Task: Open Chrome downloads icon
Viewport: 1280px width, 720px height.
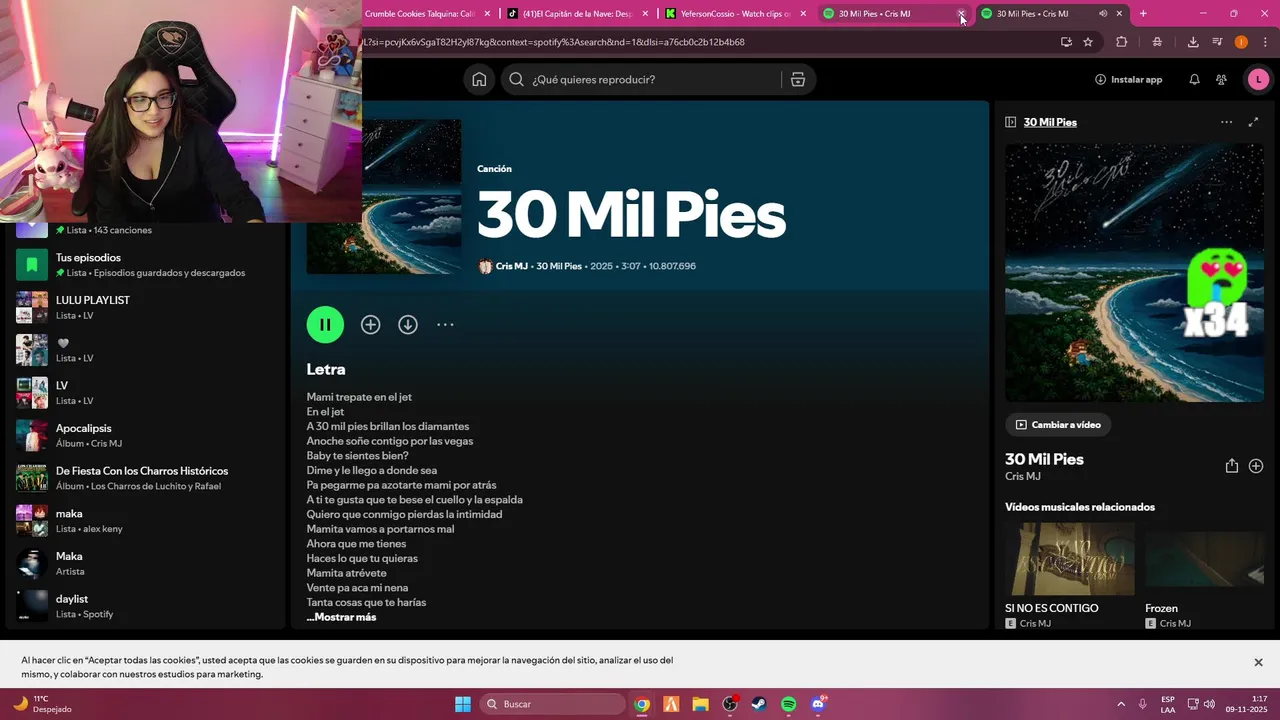Action: pos(1193,42)
